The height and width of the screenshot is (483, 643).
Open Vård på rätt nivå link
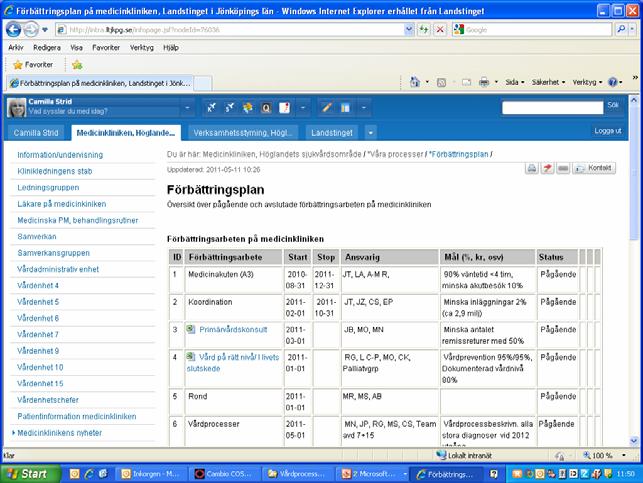point(233,363)
